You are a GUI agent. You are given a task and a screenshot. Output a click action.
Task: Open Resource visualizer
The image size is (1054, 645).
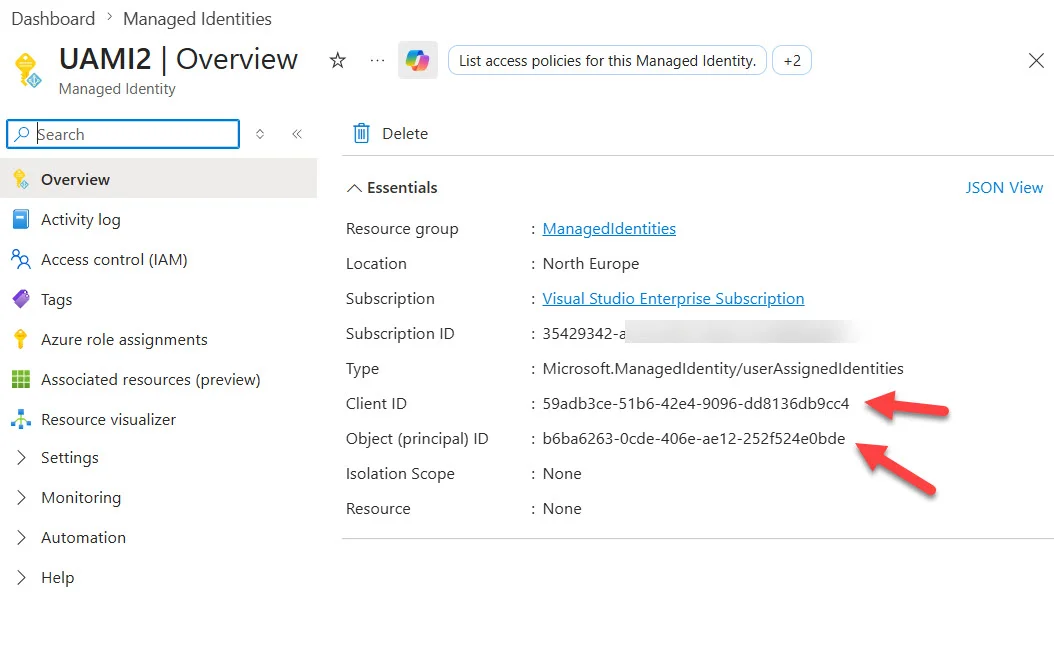(x=108, y=419)
